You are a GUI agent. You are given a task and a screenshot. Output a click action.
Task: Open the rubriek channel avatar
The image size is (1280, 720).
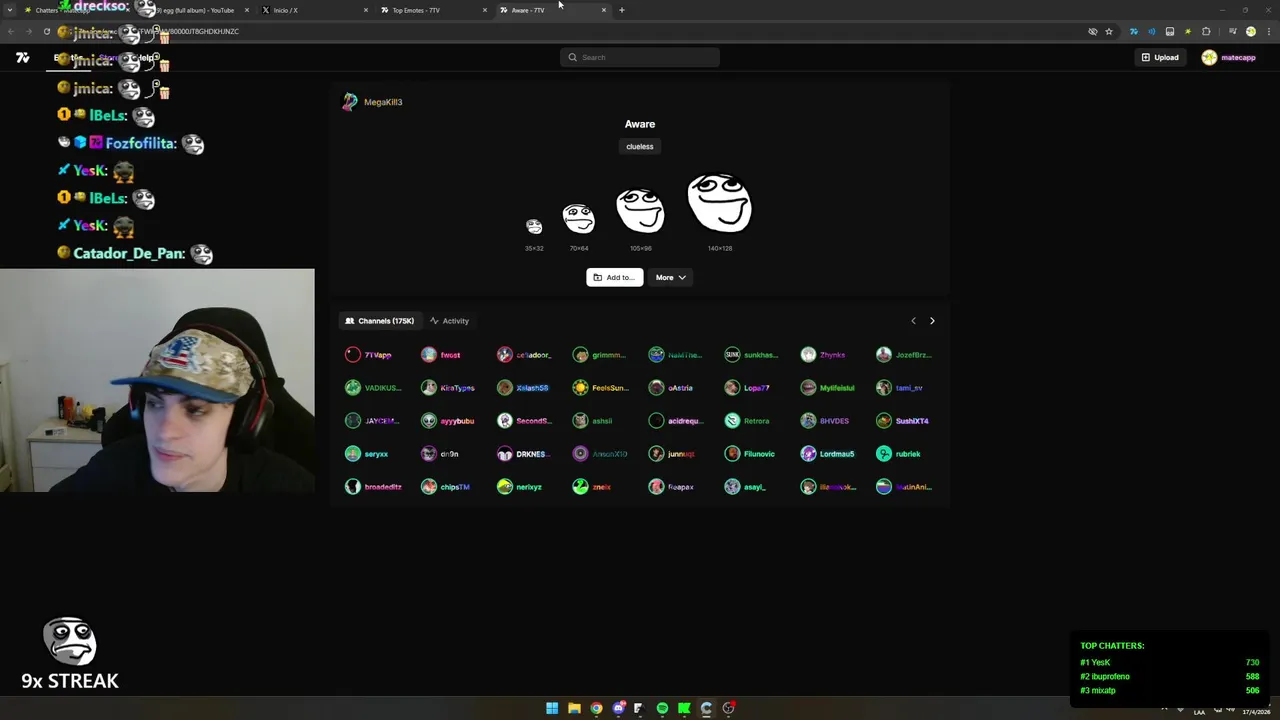884,454
